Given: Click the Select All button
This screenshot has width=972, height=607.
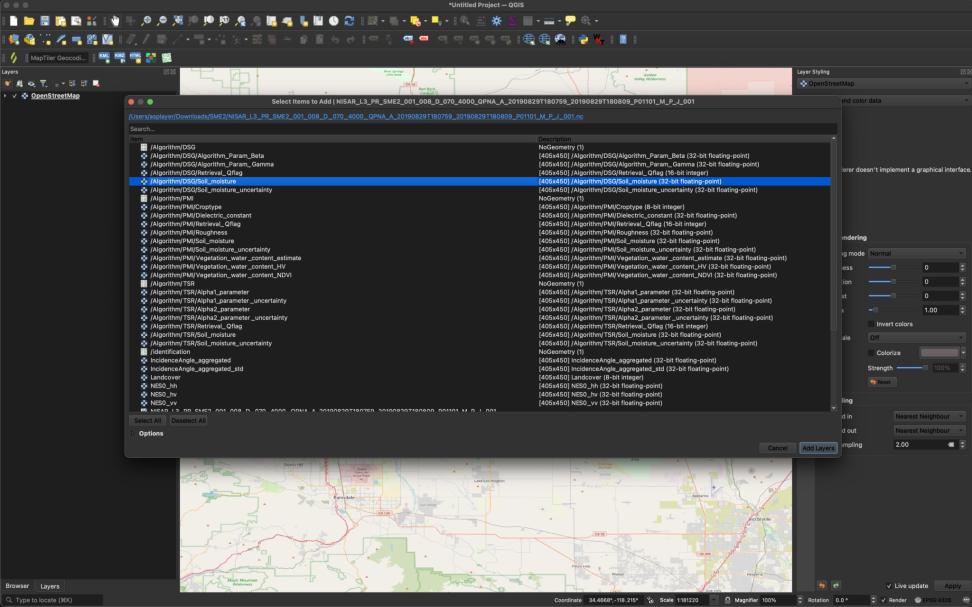Looking at the screenshot, I should 148,420.
